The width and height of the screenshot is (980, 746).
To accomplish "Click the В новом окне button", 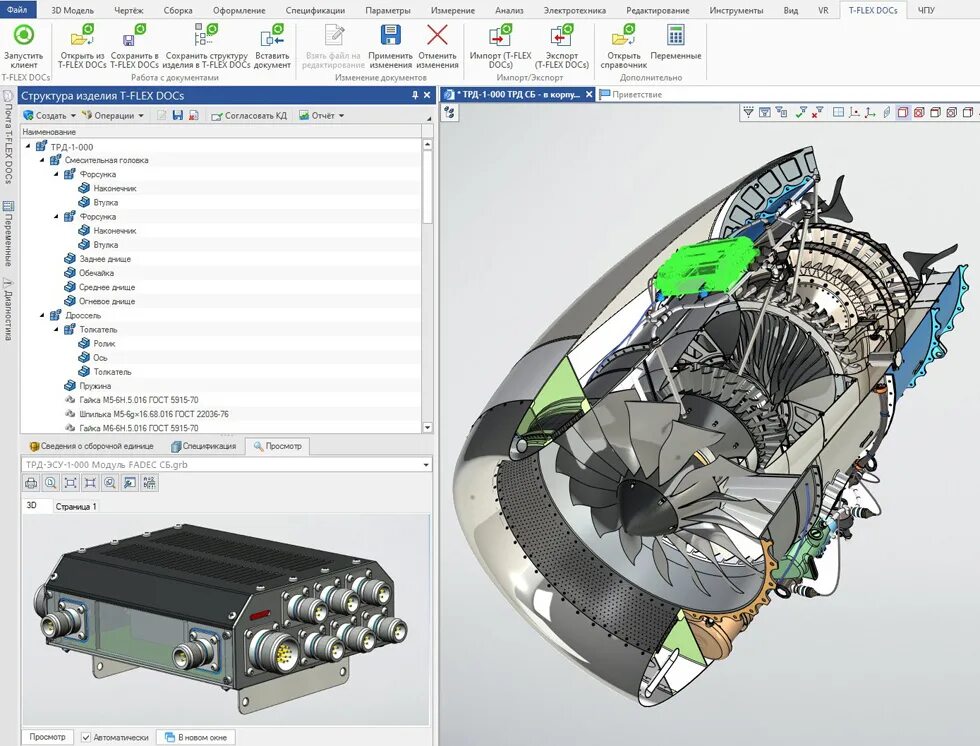I will pos(196,737).
